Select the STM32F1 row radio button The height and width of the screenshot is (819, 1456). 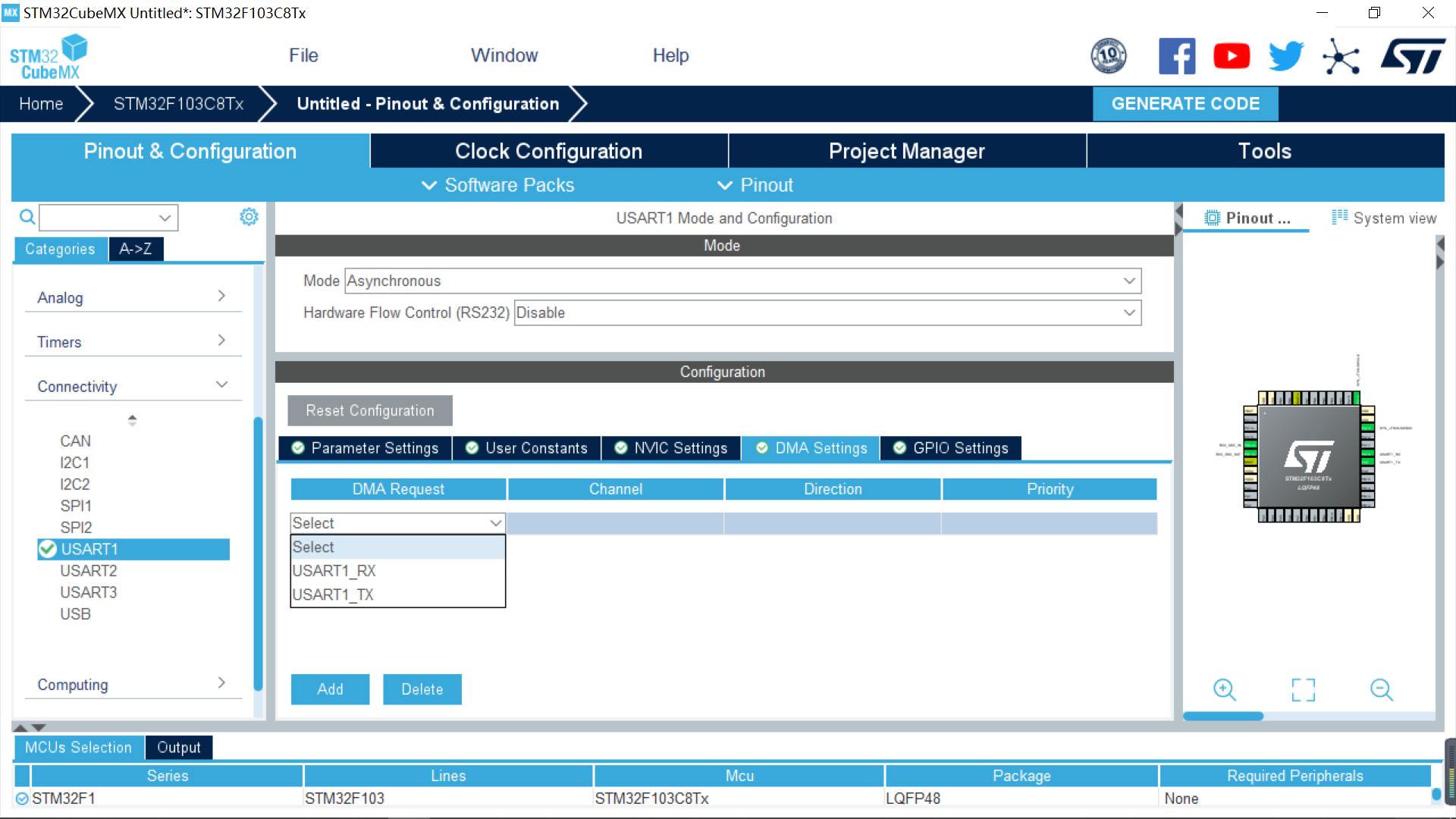(x=22, y=798)
